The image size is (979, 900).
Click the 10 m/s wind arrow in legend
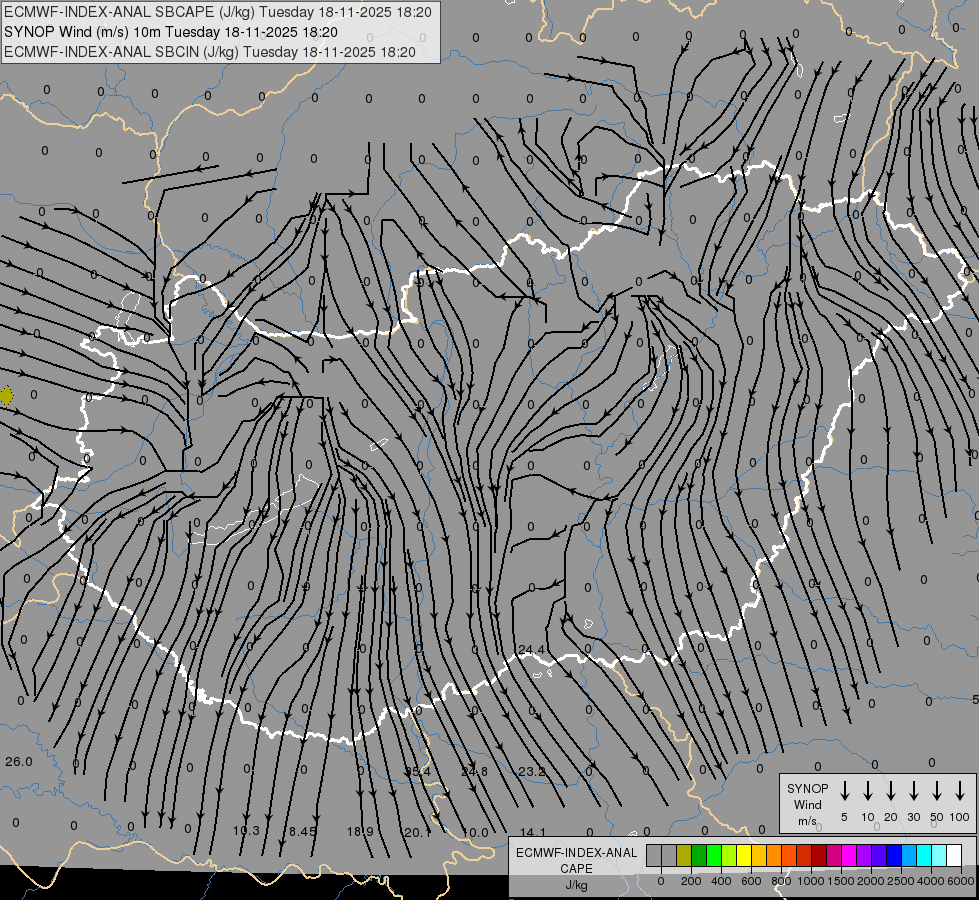point(867,791)
